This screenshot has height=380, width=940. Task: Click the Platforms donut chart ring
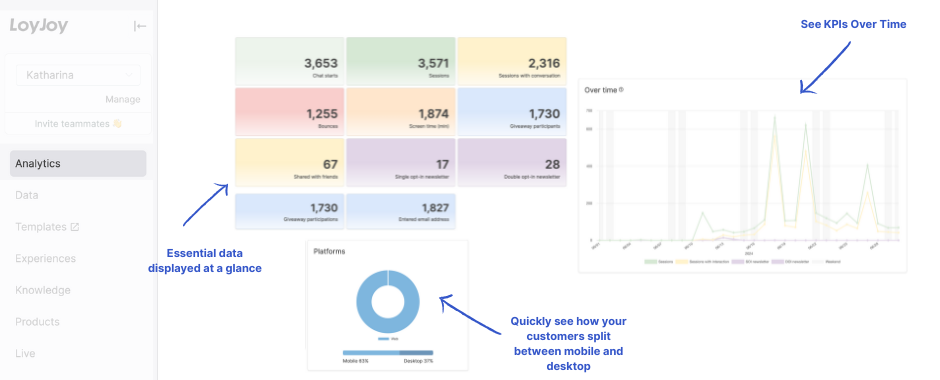[x=365, y=301]
